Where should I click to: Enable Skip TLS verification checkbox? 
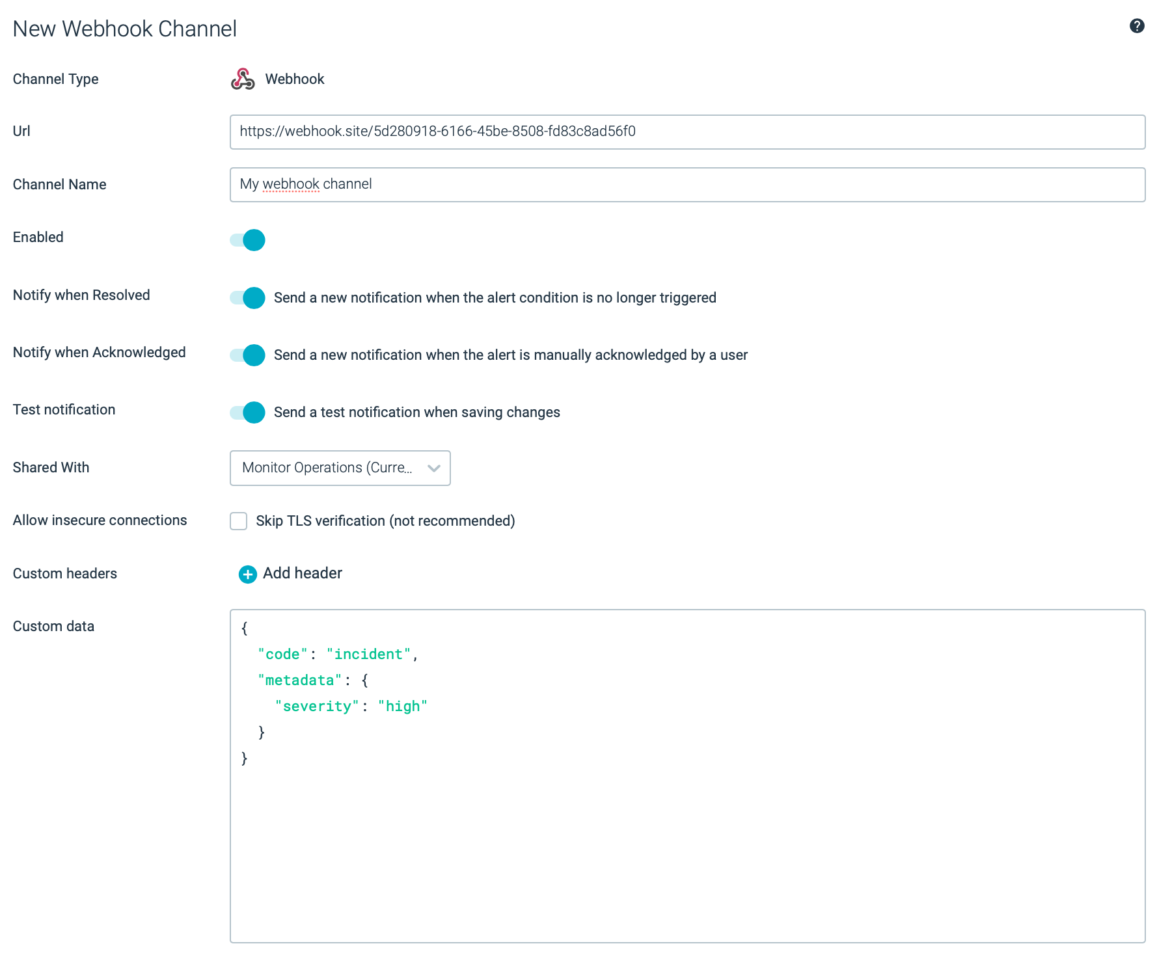click(238, 521)
